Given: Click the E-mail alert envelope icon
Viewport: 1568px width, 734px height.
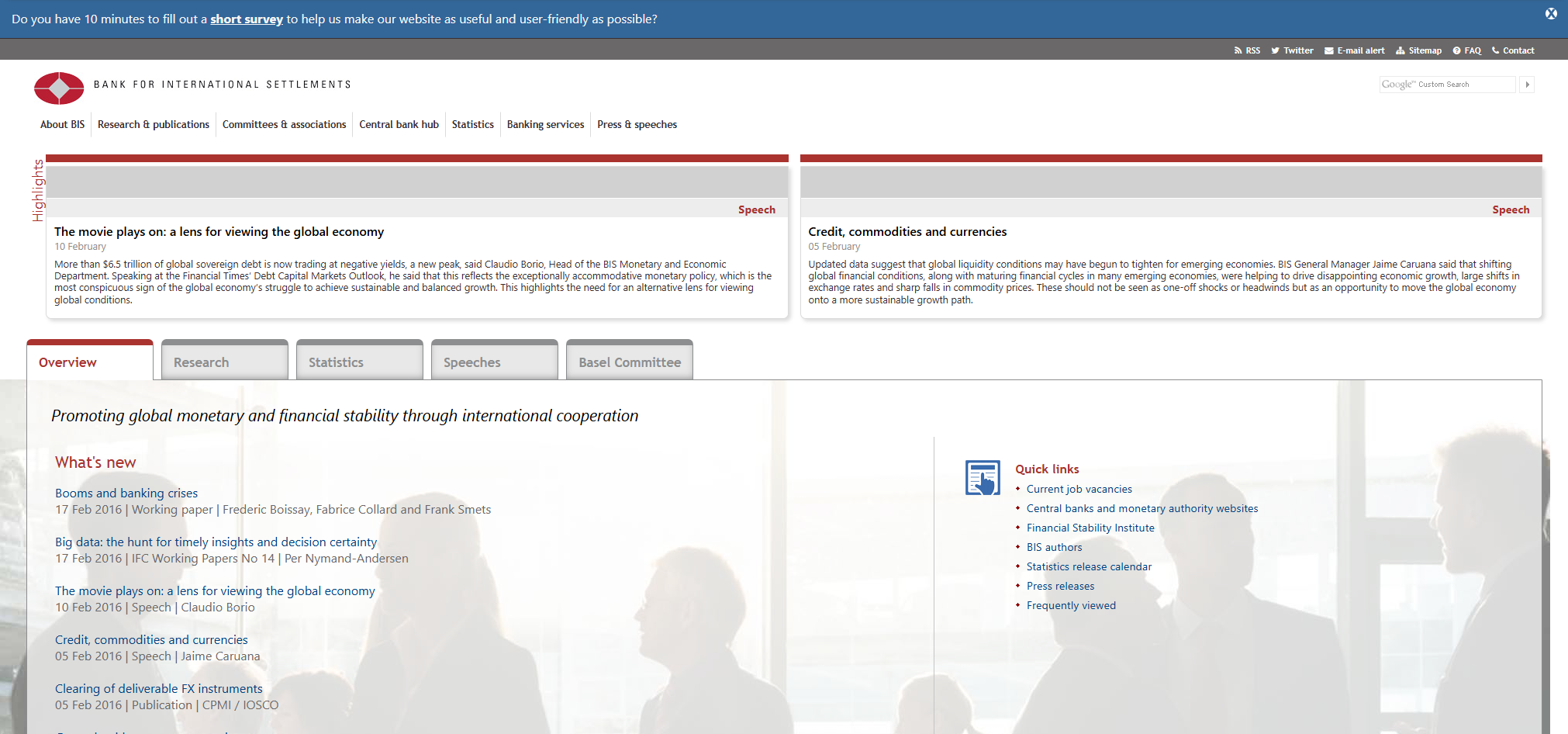Looking at the screenshot, I should pos(1328,50).
